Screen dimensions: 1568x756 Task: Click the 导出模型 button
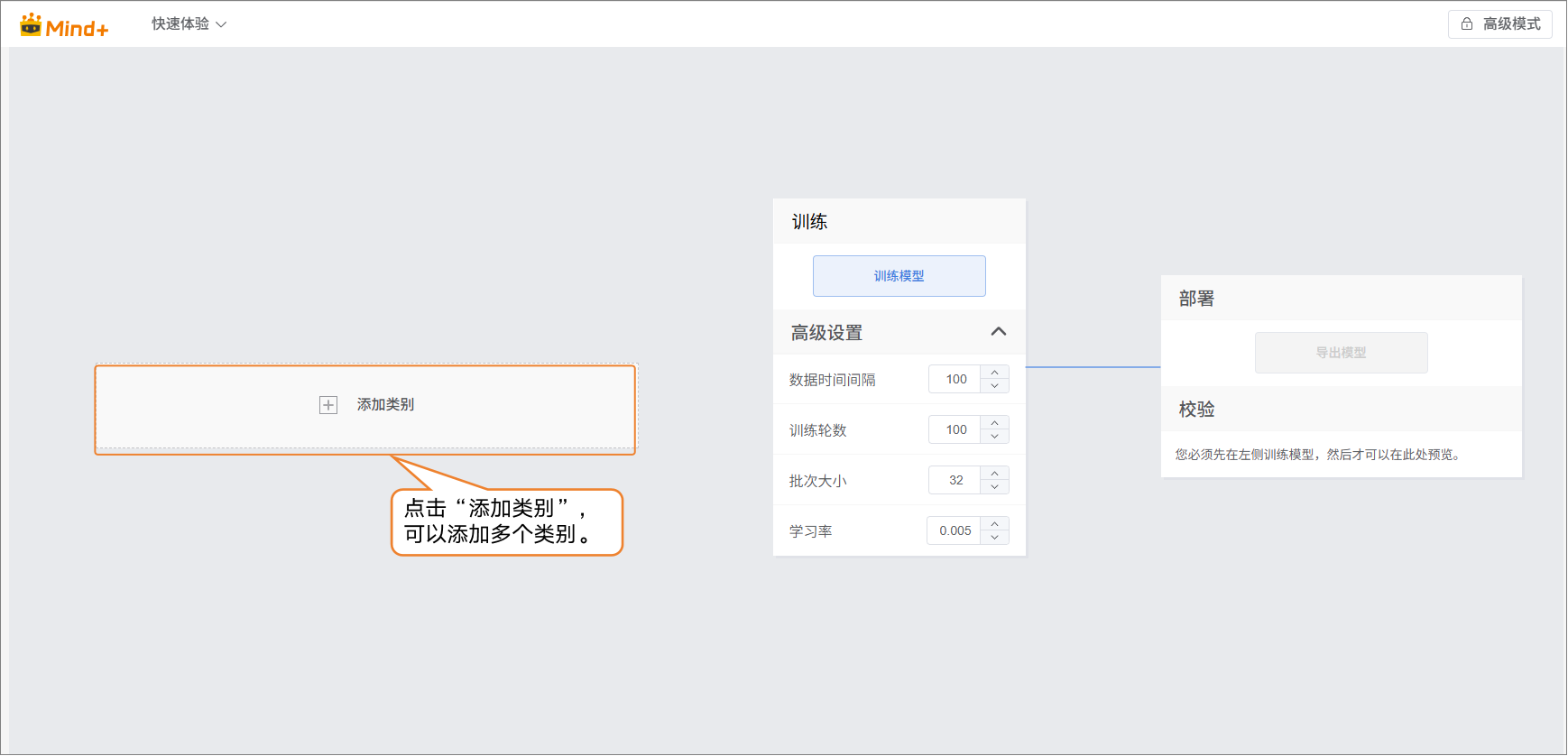click(x=1341, y=353)
